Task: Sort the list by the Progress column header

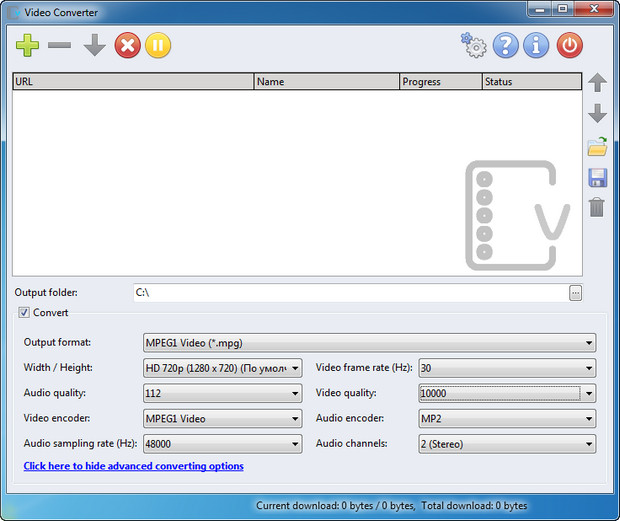Action: pyautogui.click(x=440, y=82)
